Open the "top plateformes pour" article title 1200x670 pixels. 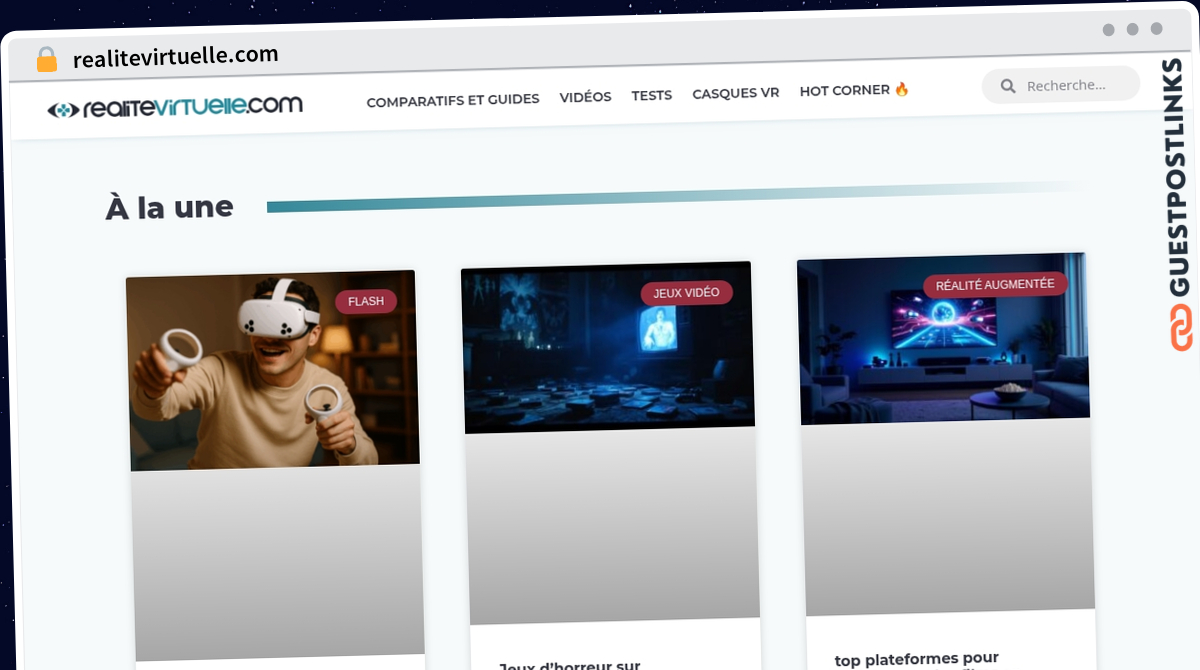click(x=917, y=659)
